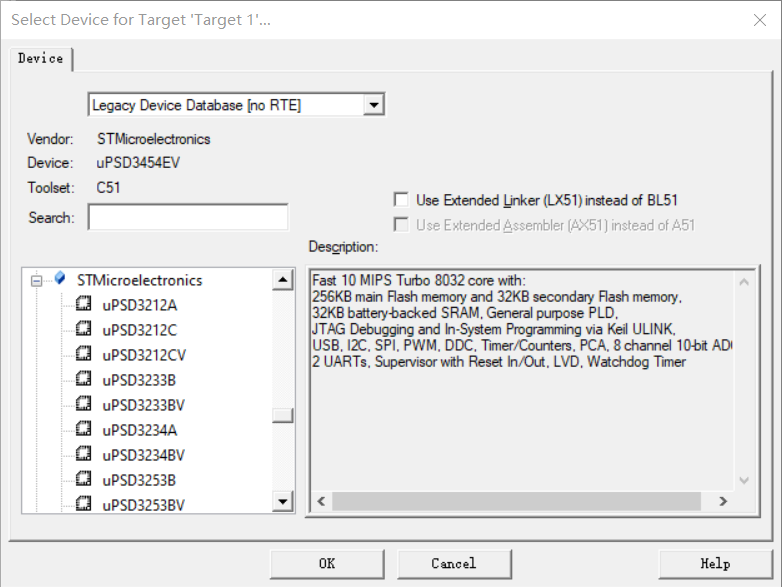The width and height of the screenshot is (782, 587).
Task: Confirm selection with the OK button
Action: click(x=327, y=564)
